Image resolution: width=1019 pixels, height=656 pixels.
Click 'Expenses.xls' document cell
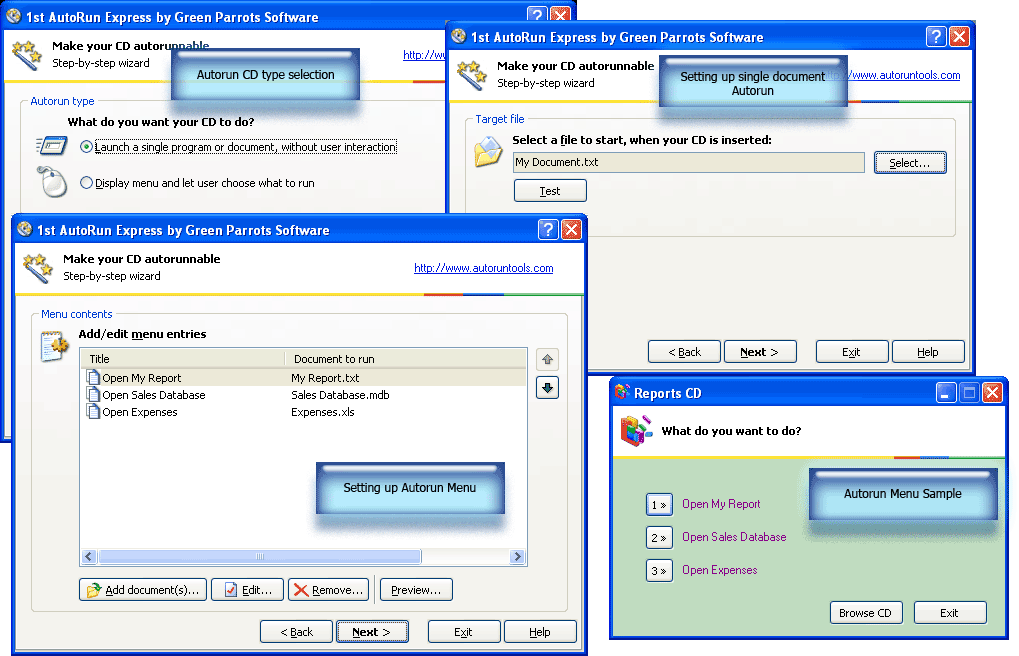pos(322,412)
